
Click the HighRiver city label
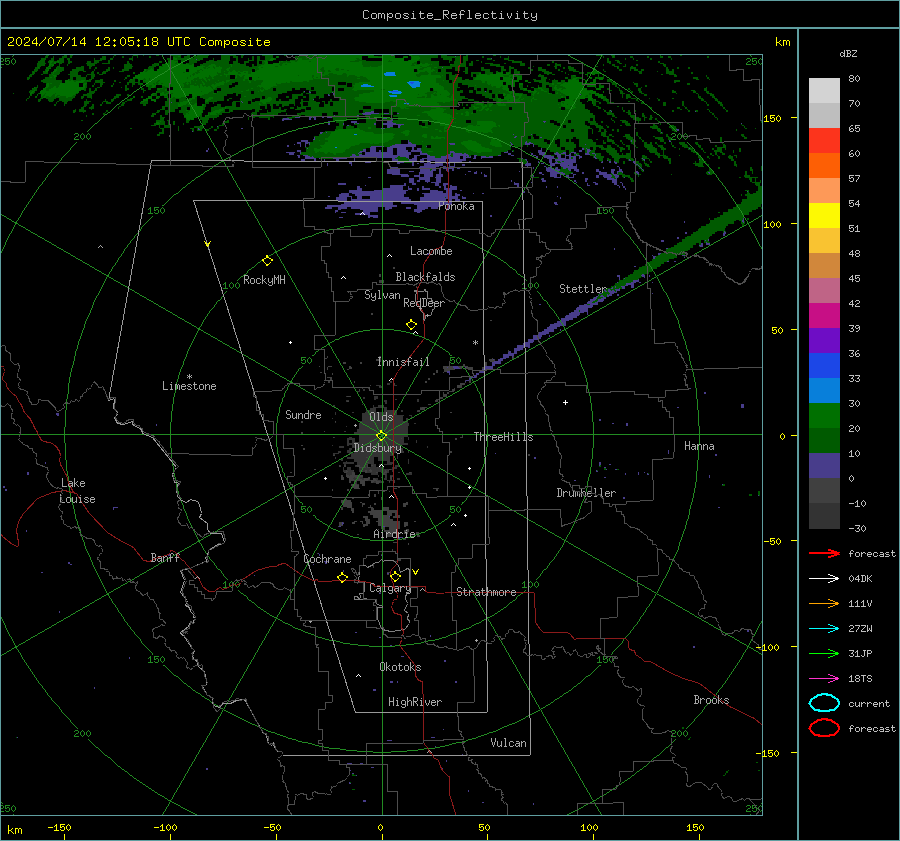(x=415, y=702)
